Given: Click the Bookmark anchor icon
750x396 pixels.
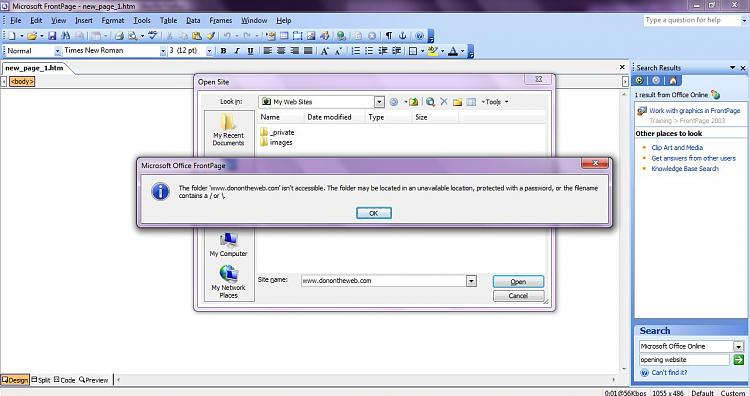Looking at the screenshot, I should (x=402, y=36).
